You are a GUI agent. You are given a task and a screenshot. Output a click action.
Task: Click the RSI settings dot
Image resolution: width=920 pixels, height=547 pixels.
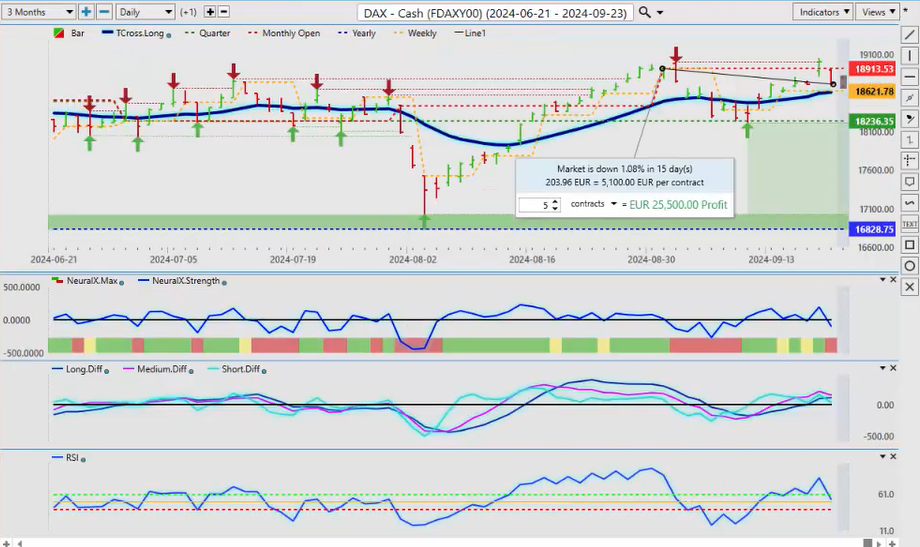pyautogui.click(x=83, y=460)
